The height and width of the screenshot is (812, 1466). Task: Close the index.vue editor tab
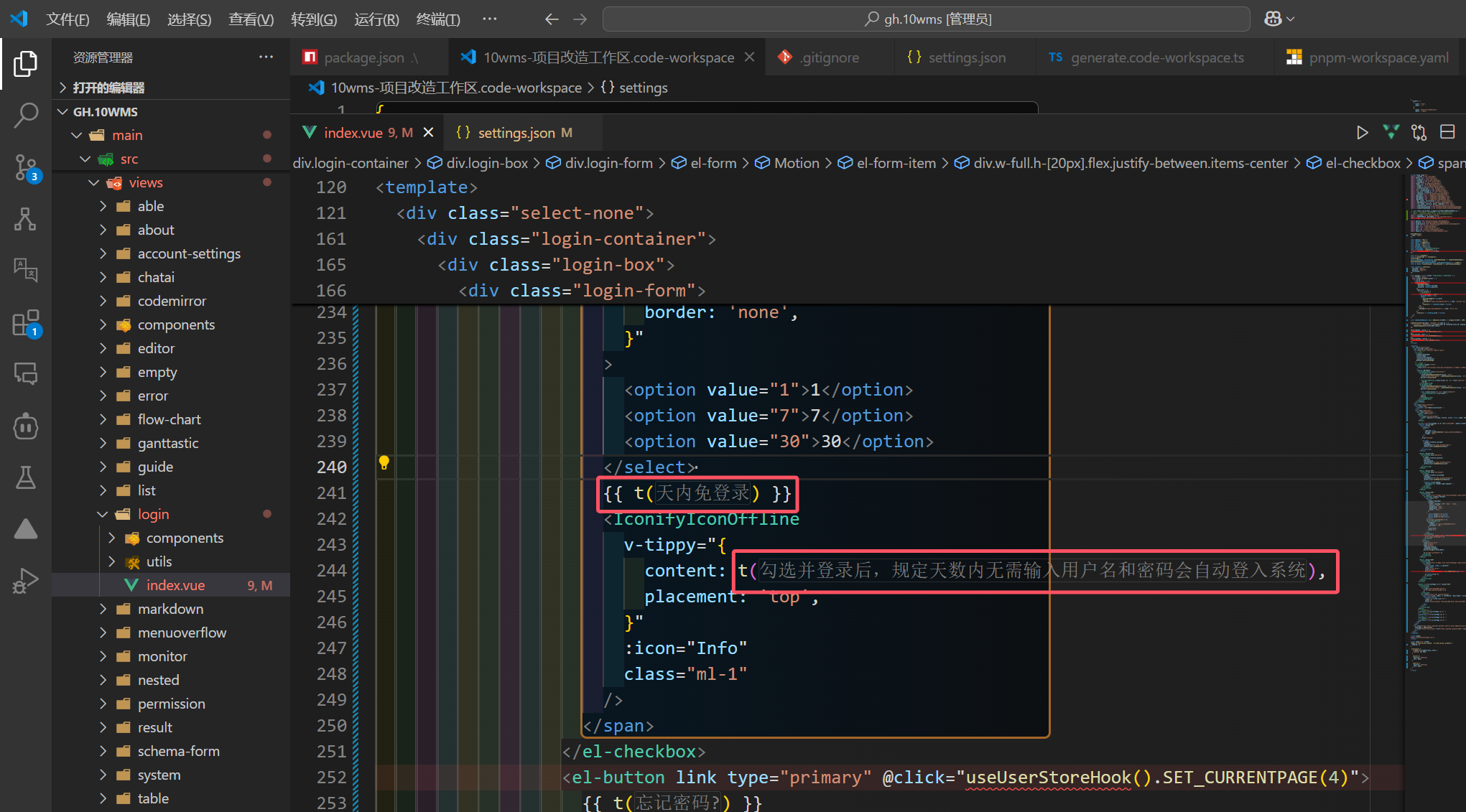point(429,133)
